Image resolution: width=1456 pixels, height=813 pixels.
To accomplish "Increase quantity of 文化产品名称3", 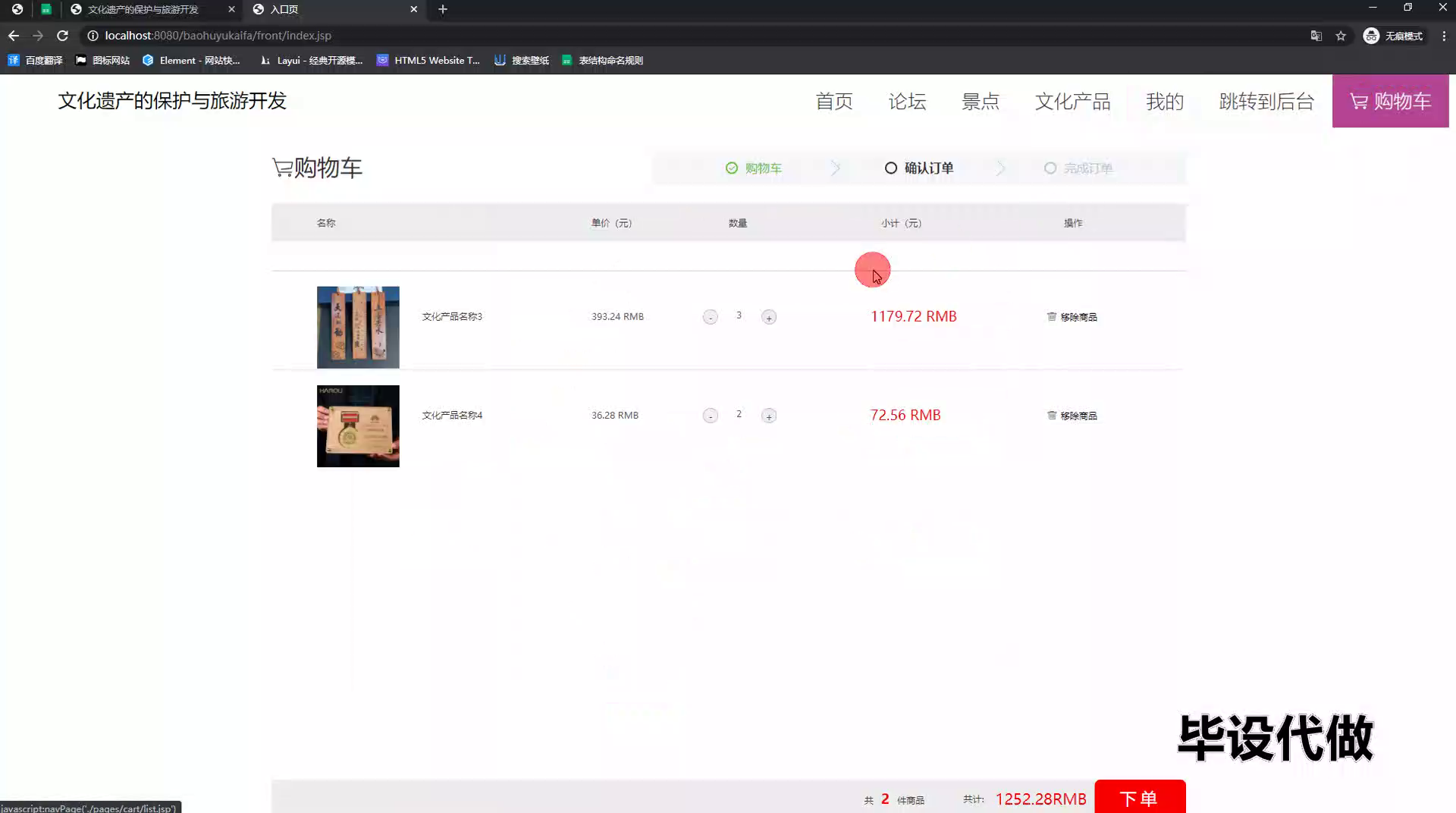I will pyautogui.click(x=769, y=317).
